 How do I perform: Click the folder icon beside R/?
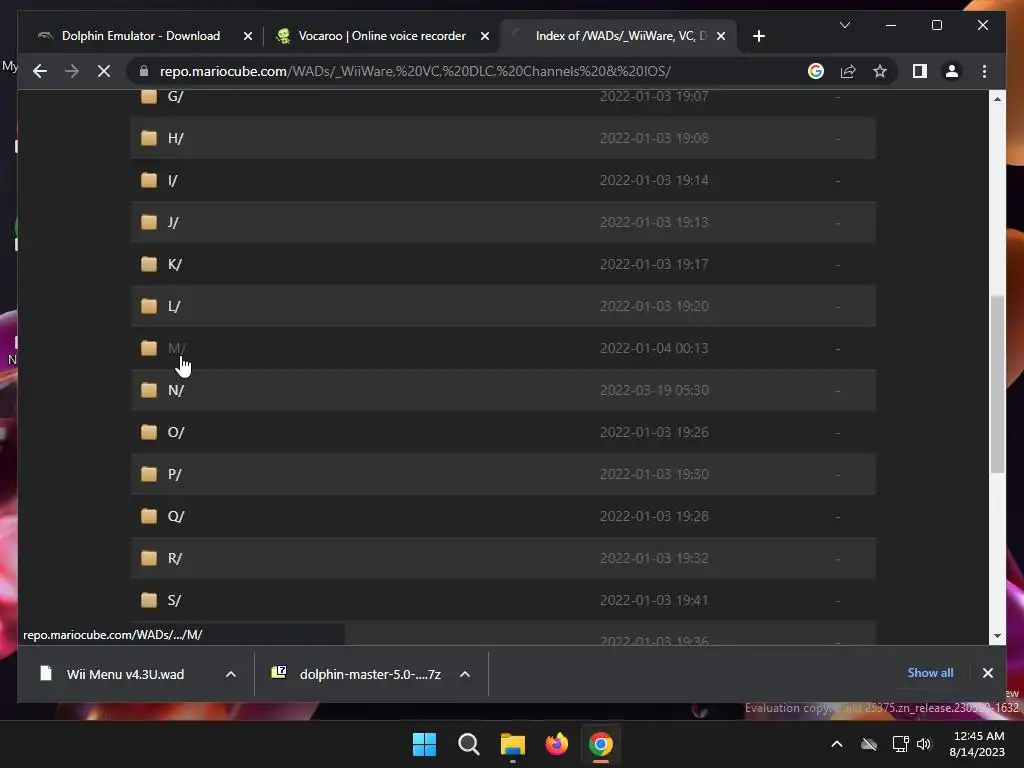[x=149, y=558]
